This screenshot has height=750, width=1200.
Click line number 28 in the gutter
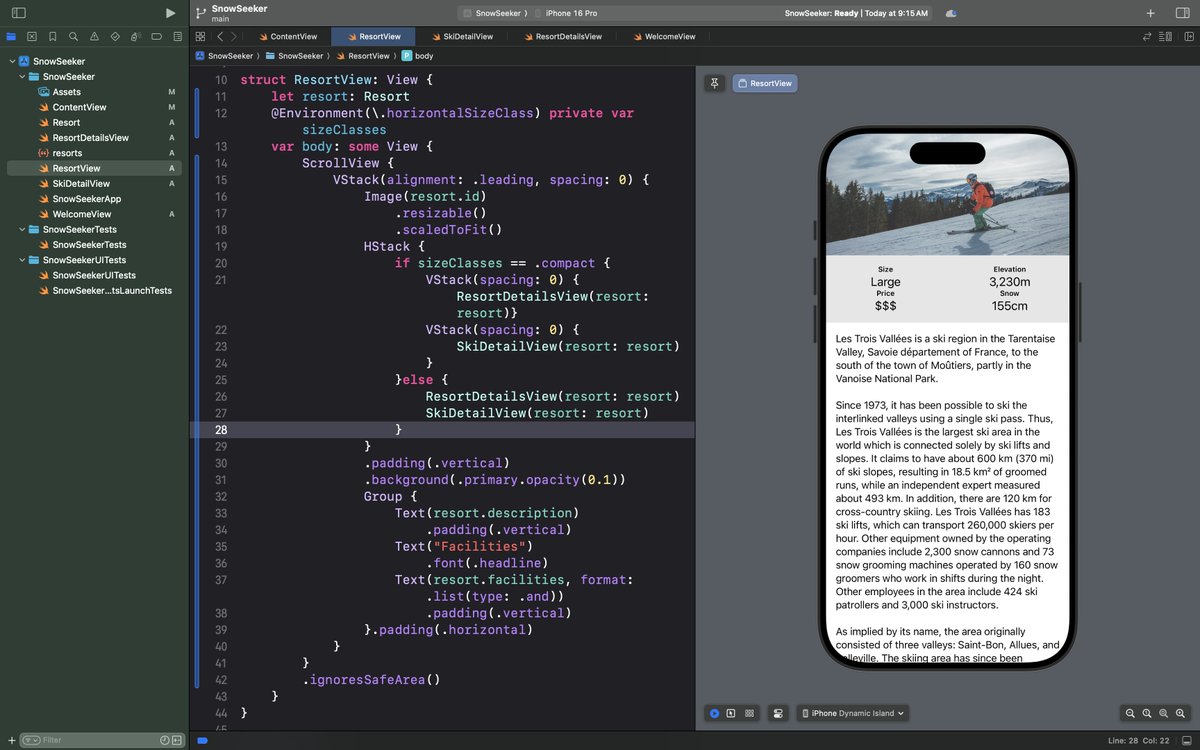(220, 429)
